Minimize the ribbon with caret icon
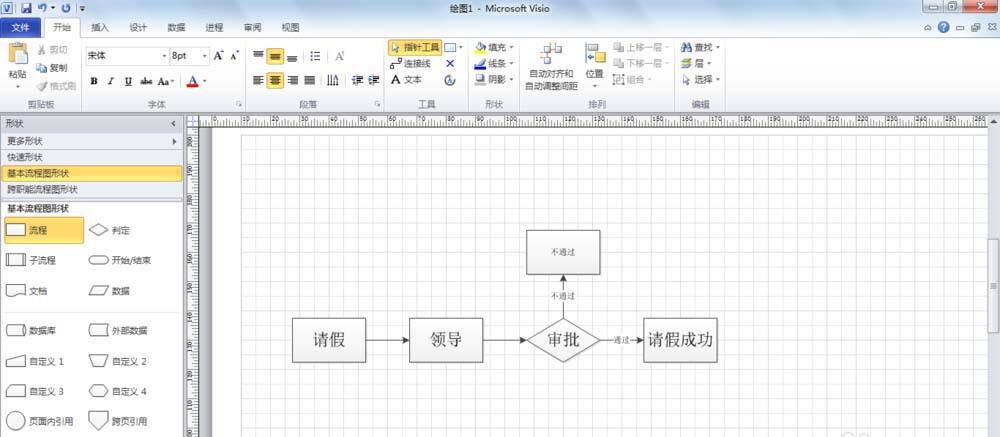This screenshot has width=1000, height=437. pyautogui.click(x=929, y=27)
